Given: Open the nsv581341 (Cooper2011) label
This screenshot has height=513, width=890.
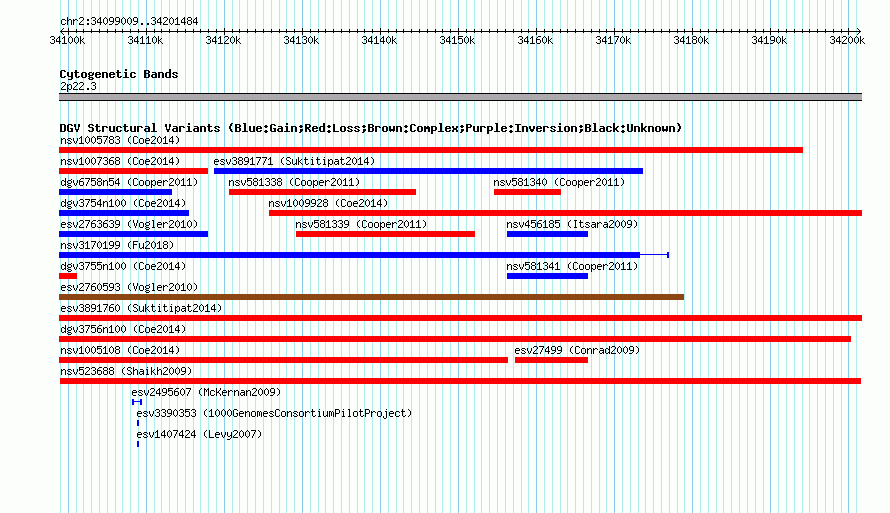Looking at the screenshot, I should 572,266.
